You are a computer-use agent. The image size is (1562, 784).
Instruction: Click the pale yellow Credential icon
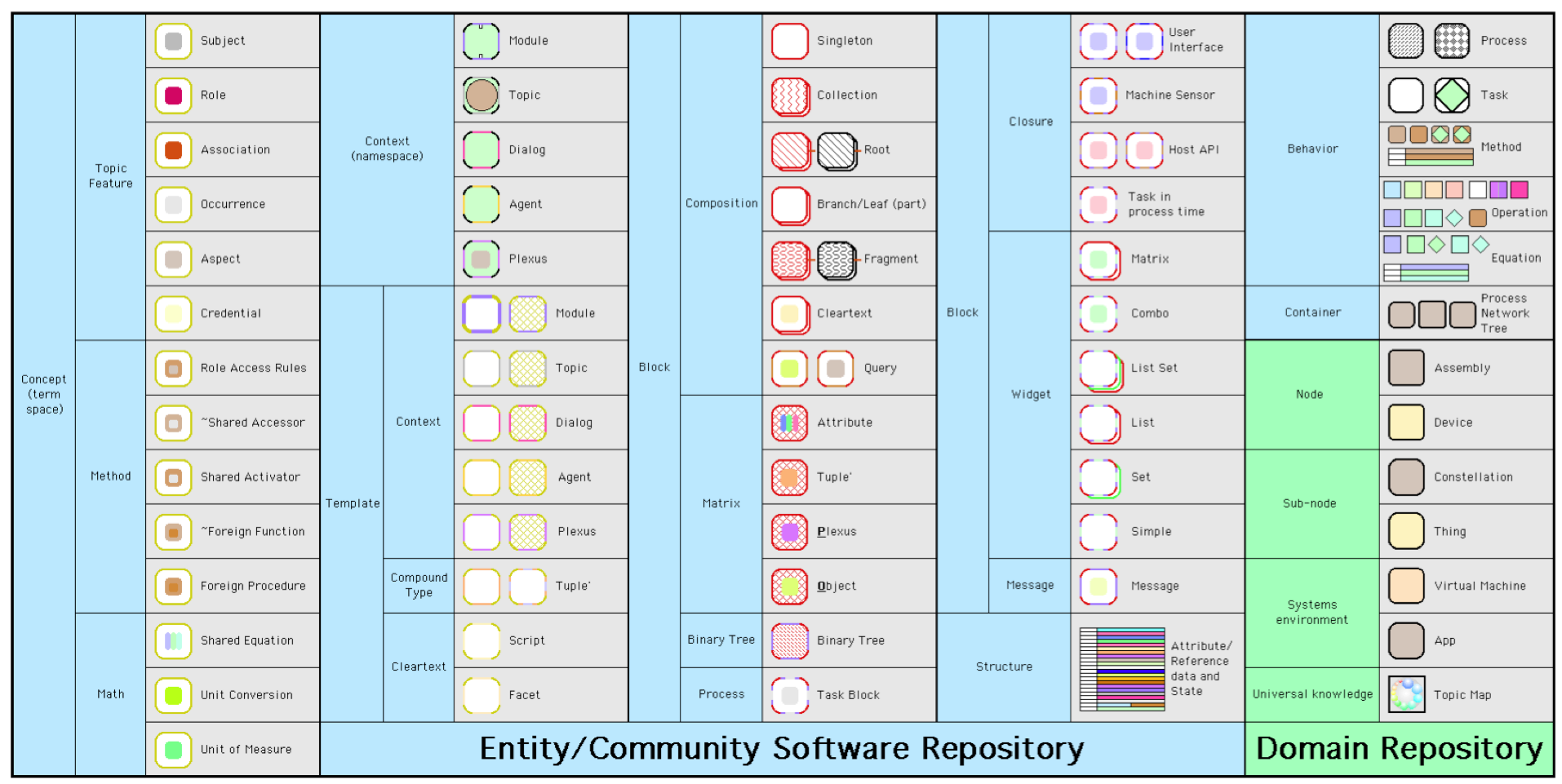tap(173, 313)
